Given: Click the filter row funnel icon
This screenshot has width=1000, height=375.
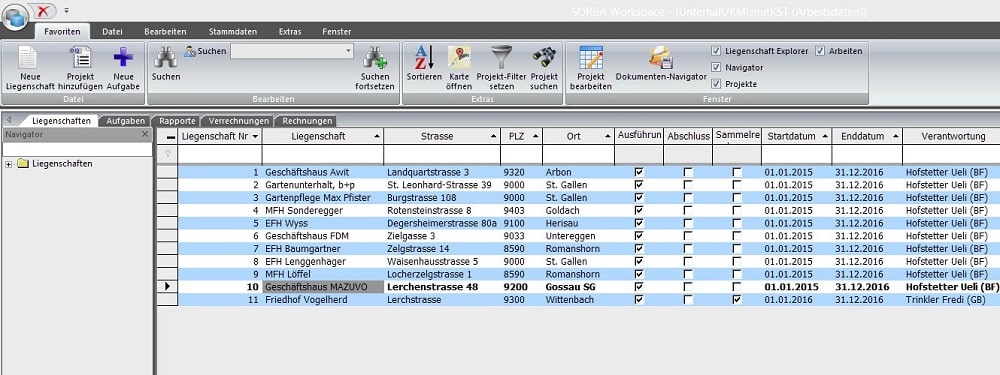Looking at the screenshot, I should click(168, 154).
